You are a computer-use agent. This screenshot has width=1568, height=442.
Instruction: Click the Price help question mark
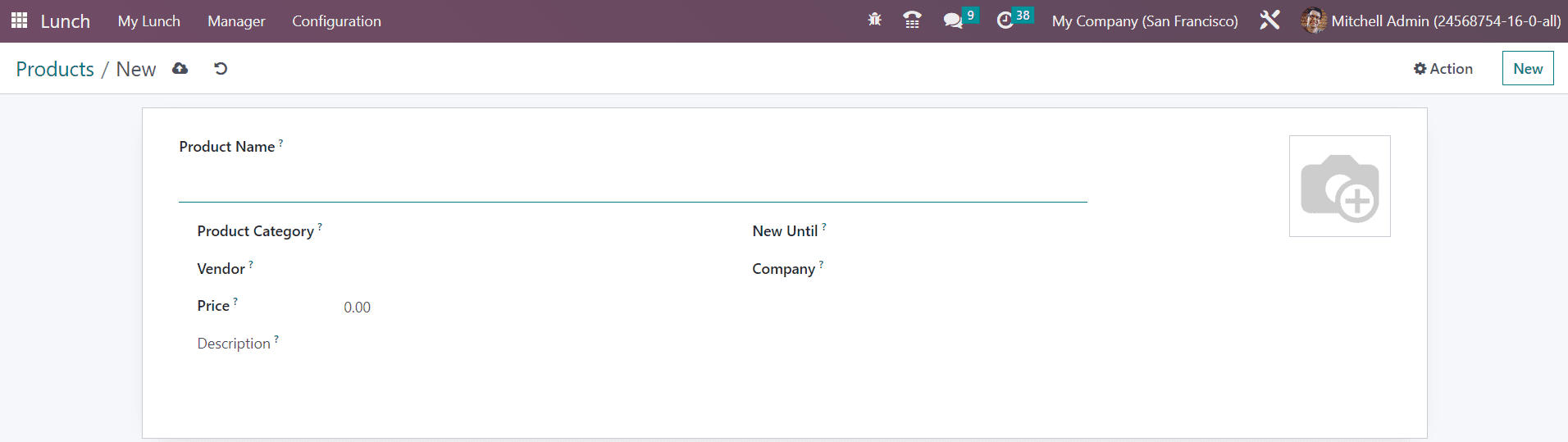pos(235,302)
